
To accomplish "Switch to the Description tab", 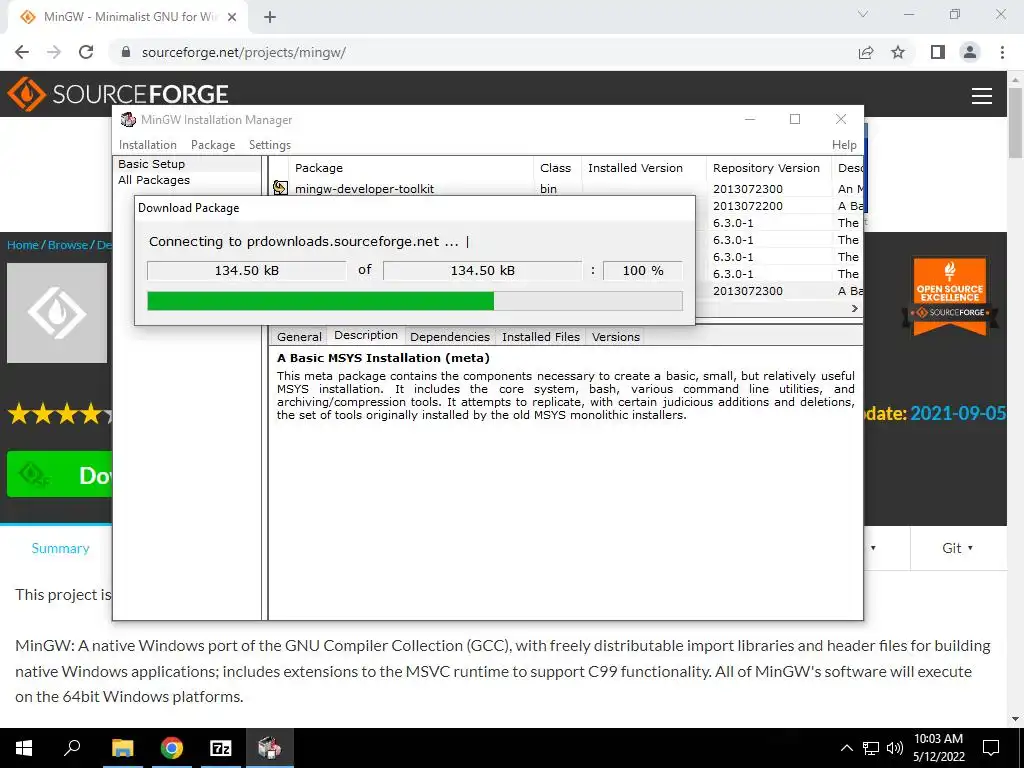I will pos(366,335).
